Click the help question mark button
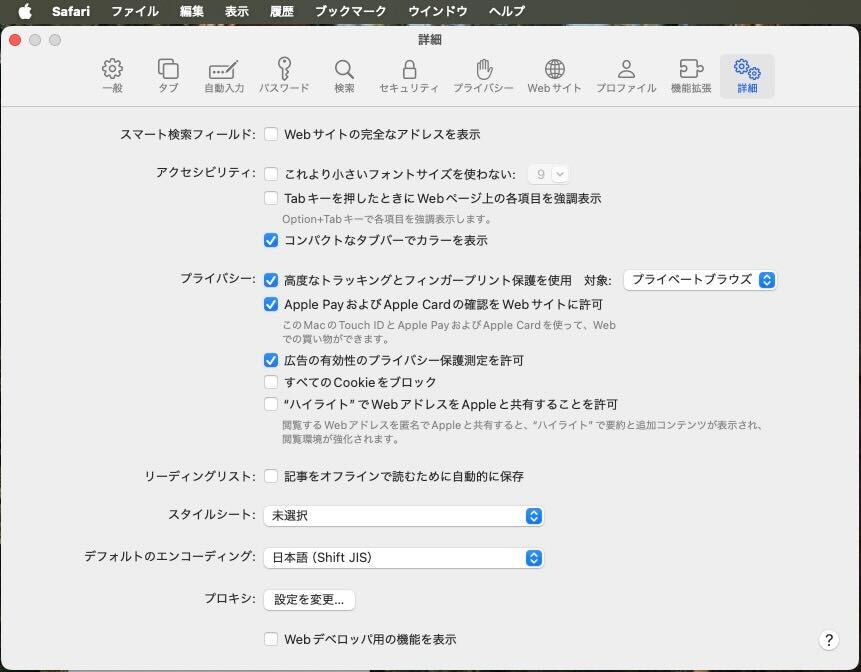This screenshot has height=672, width=861. 828,640
